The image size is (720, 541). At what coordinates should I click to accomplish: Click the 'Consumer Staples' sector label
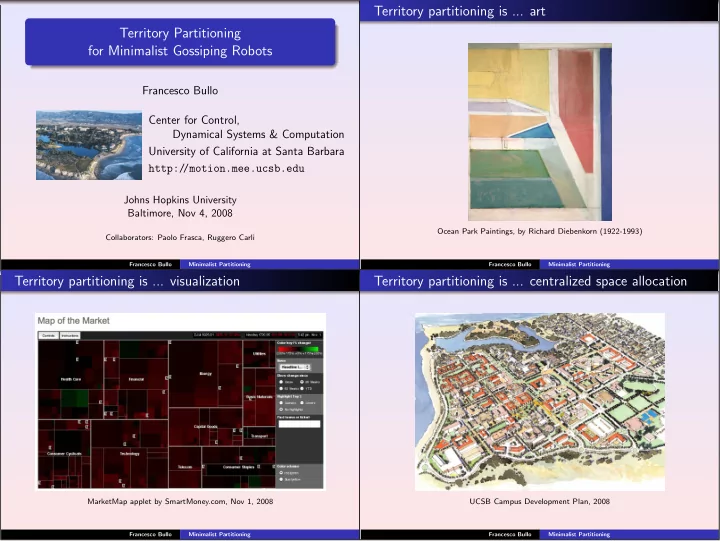(x=239, y=467)
